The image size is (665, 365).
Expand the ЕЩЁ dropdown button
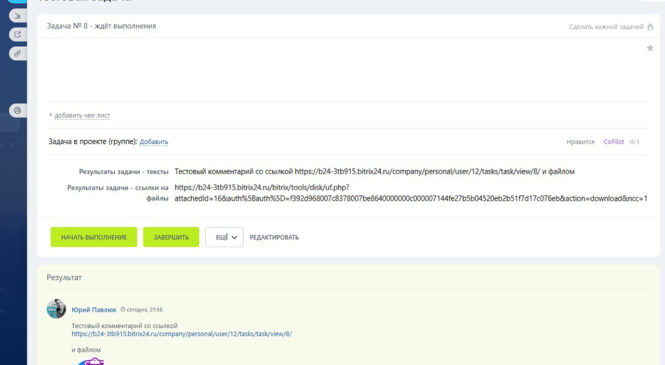[224, 237]
